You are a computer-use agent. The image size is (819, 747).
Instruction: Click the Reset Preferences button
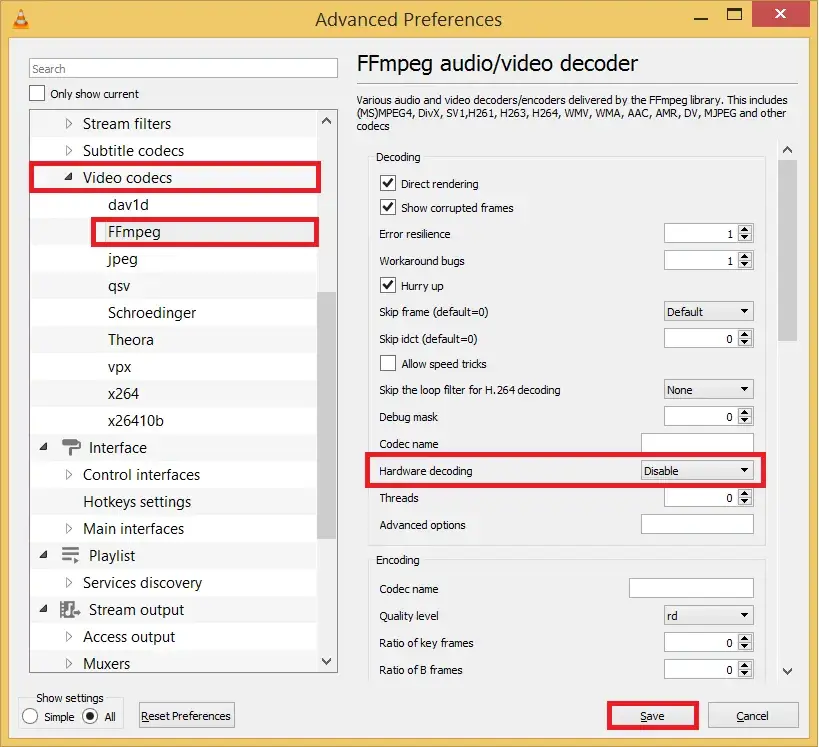(x=186, y=716)
